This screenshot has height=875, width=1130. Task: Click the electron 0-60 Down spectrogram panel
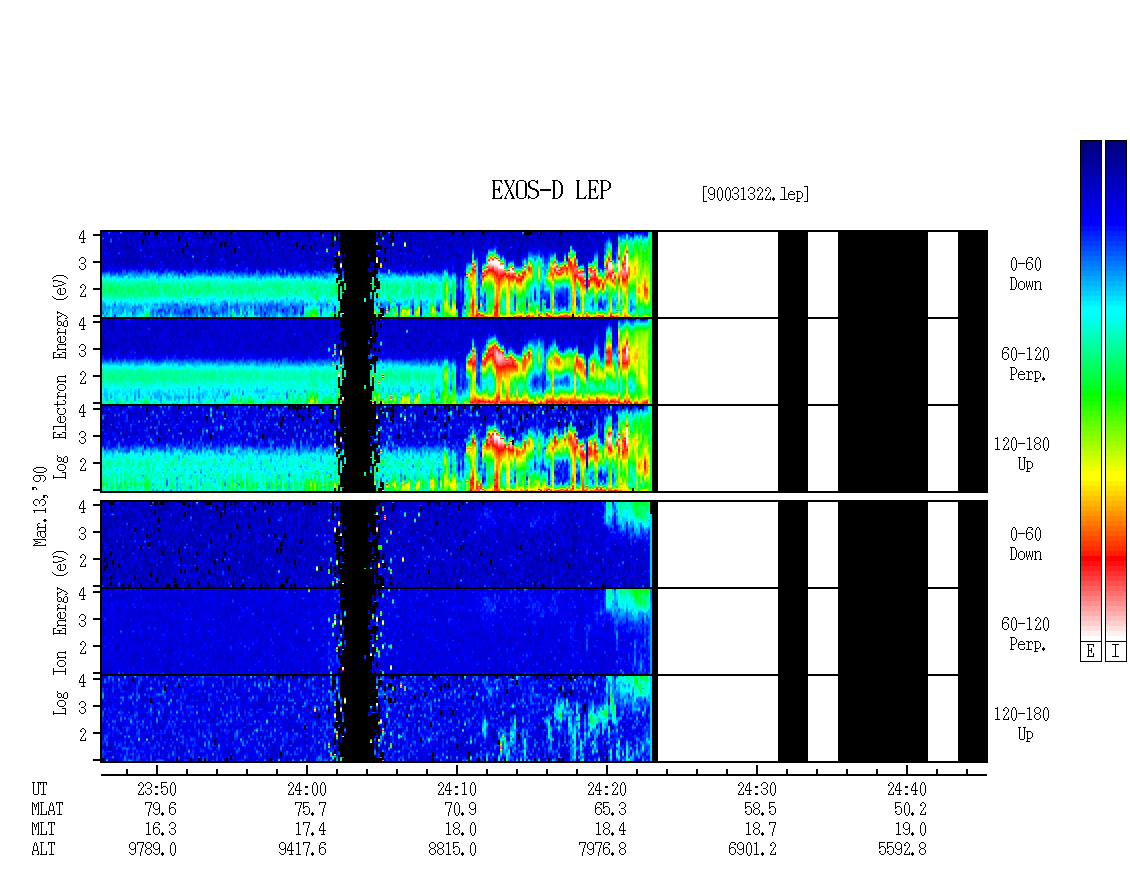click(544, 274)
